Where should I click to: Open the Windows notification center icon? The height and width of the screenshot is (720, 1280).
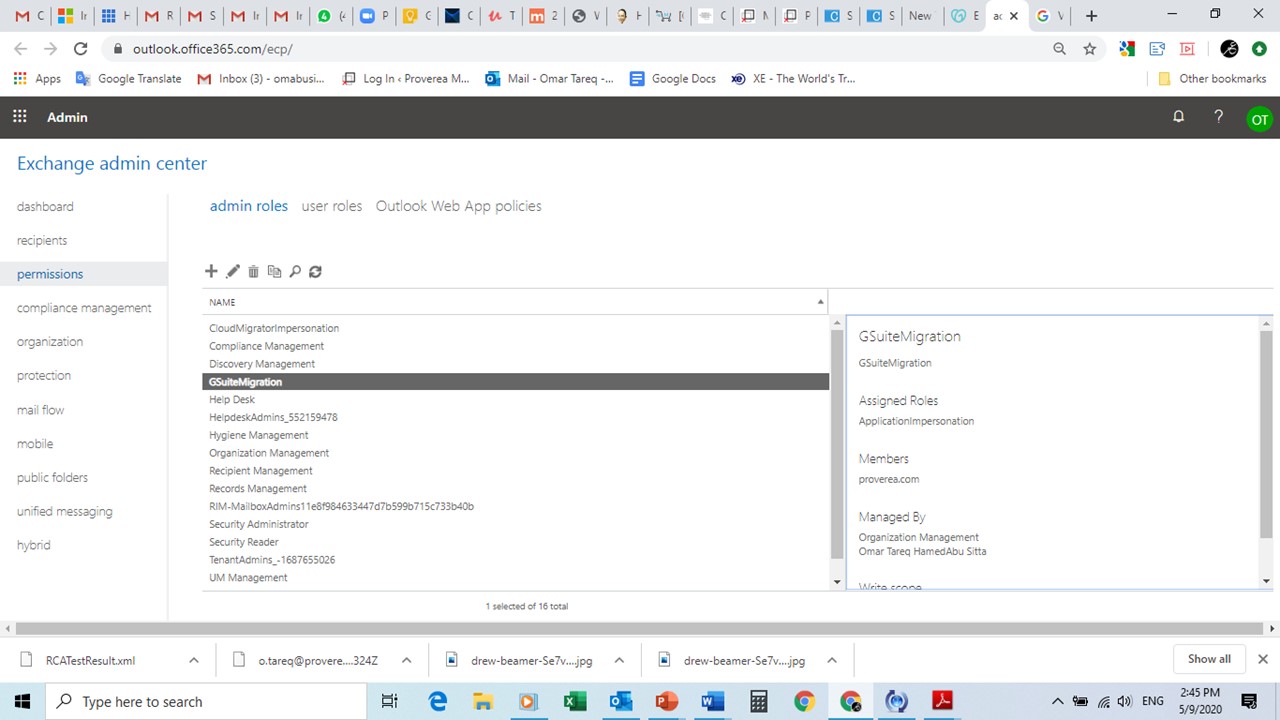[1248, 701]
